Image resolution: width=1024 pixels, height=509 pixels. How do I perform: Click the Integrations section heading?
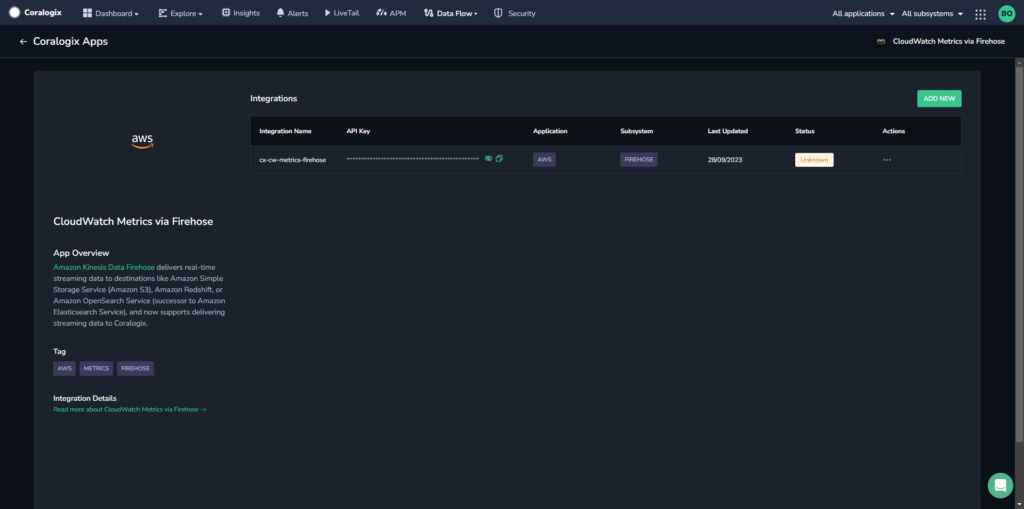(x=274, y=99)
